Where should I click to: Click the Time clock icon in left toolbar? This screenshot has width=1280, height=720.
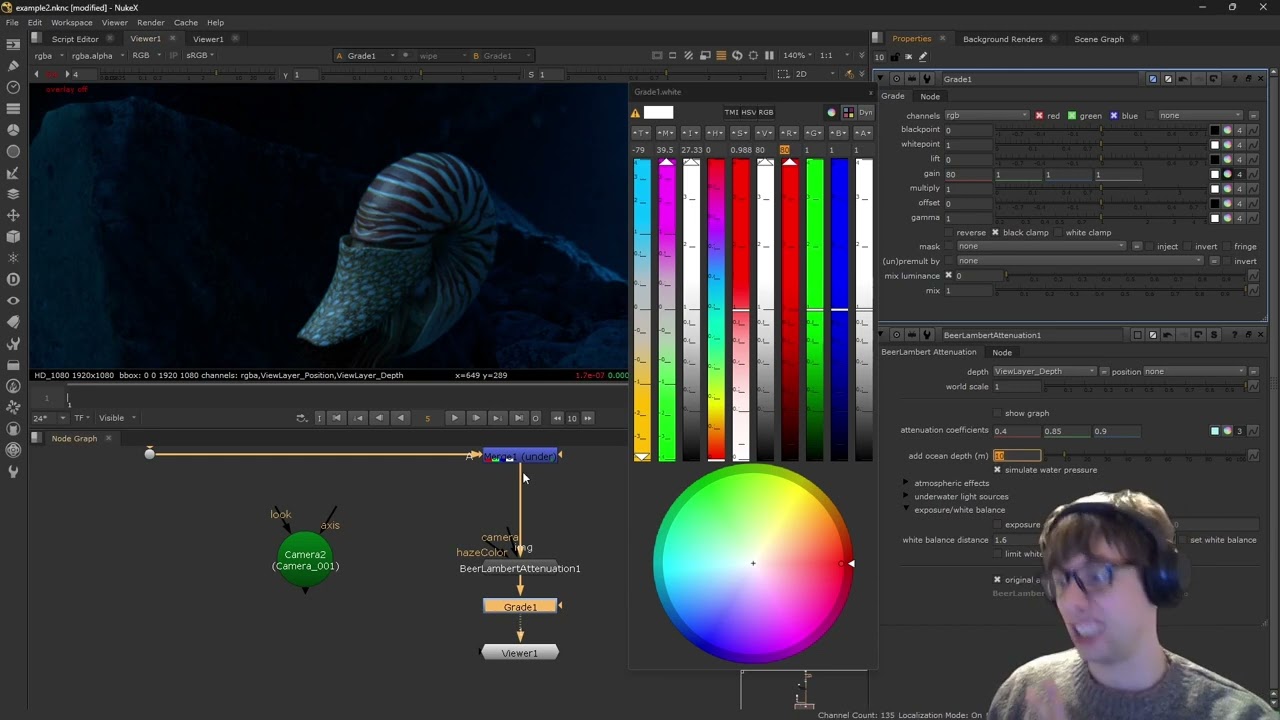pyautogui.click(x=13, y=87)
